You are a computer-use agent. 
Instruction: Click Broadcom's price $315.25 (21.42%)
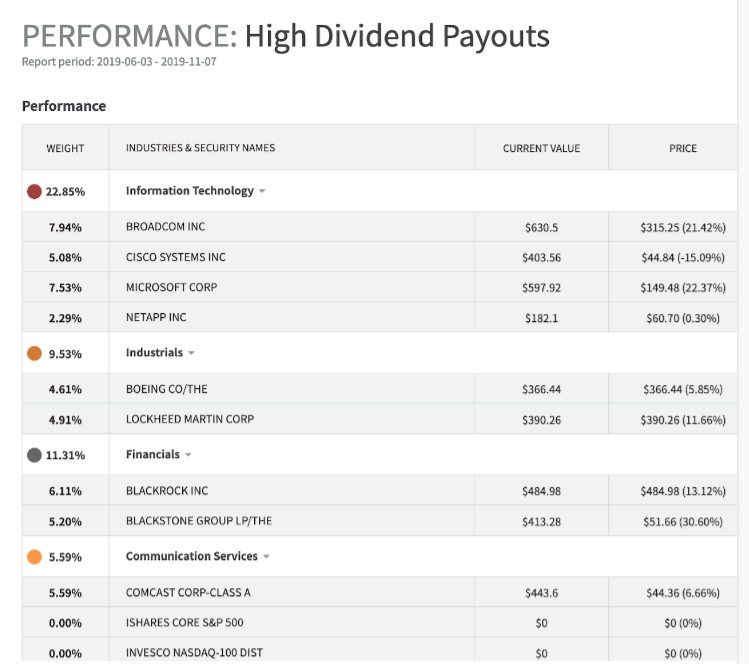click(683, 227)
